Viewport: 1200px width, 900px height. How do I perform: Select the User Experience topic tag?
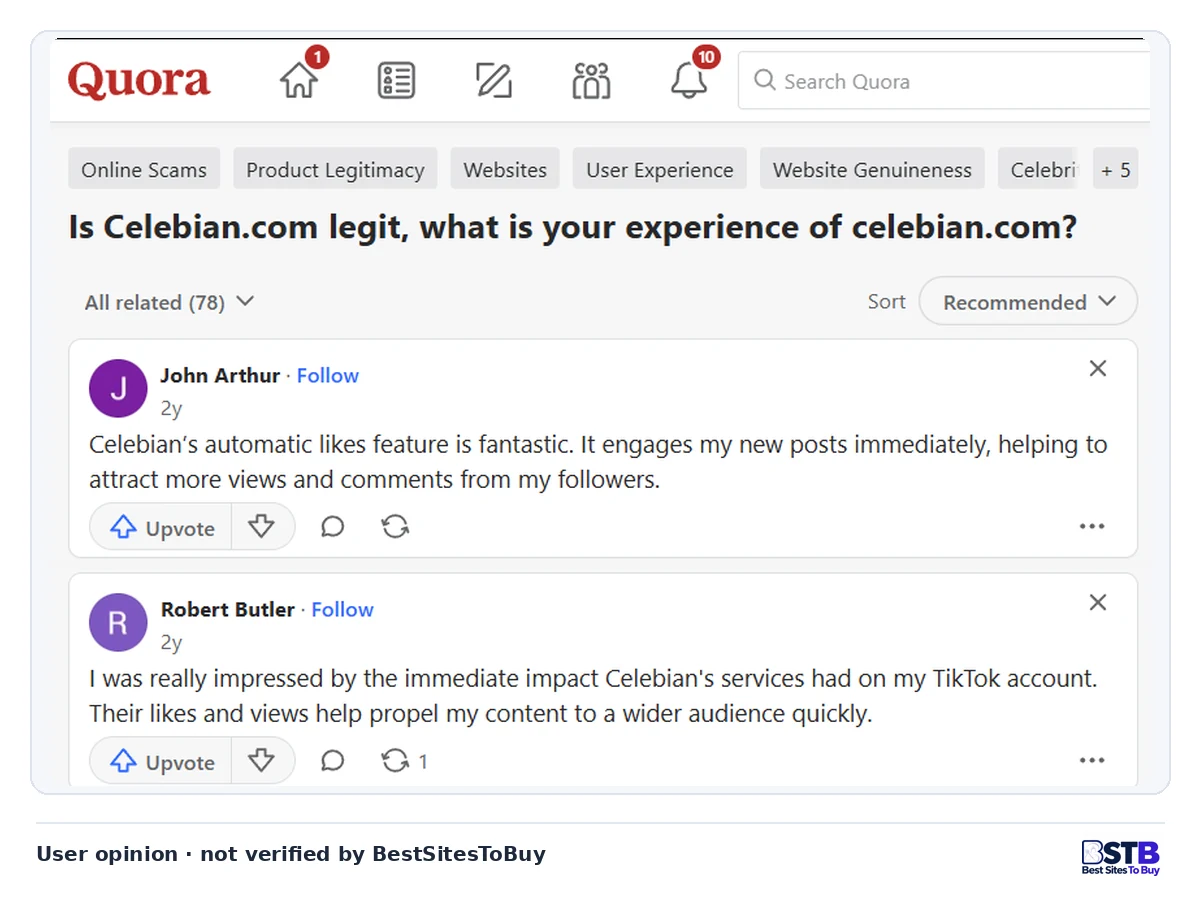tap(660, 170)
